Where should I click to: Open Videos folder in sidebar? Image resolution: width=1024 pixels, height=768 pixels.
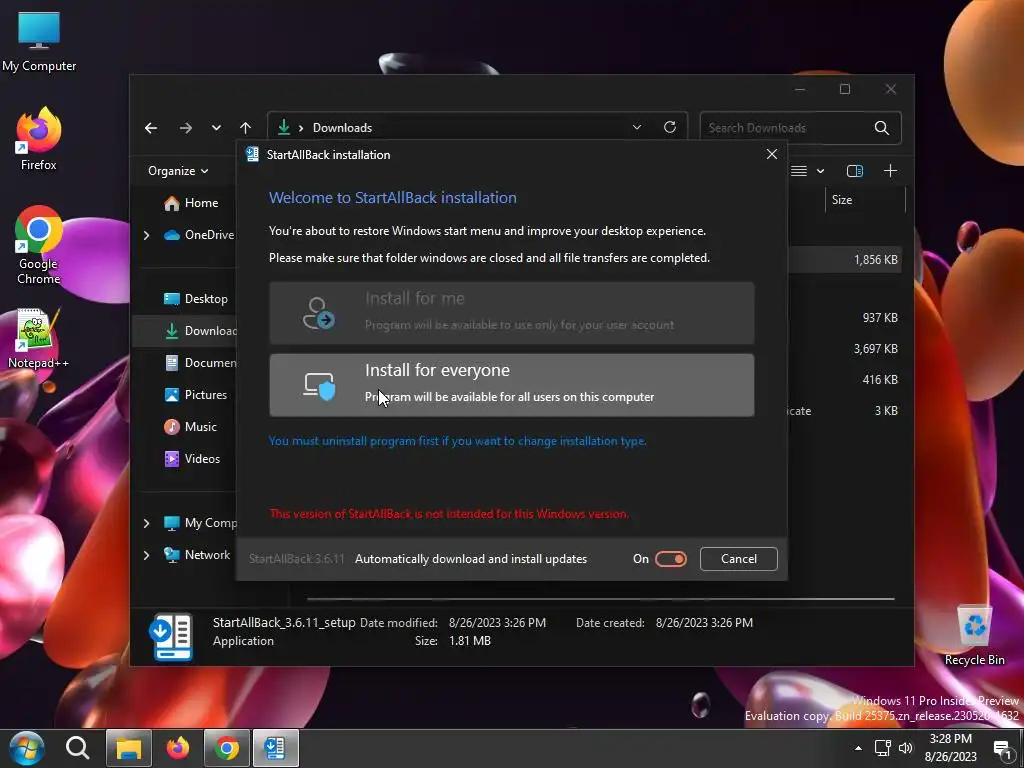tap(192, 459)
